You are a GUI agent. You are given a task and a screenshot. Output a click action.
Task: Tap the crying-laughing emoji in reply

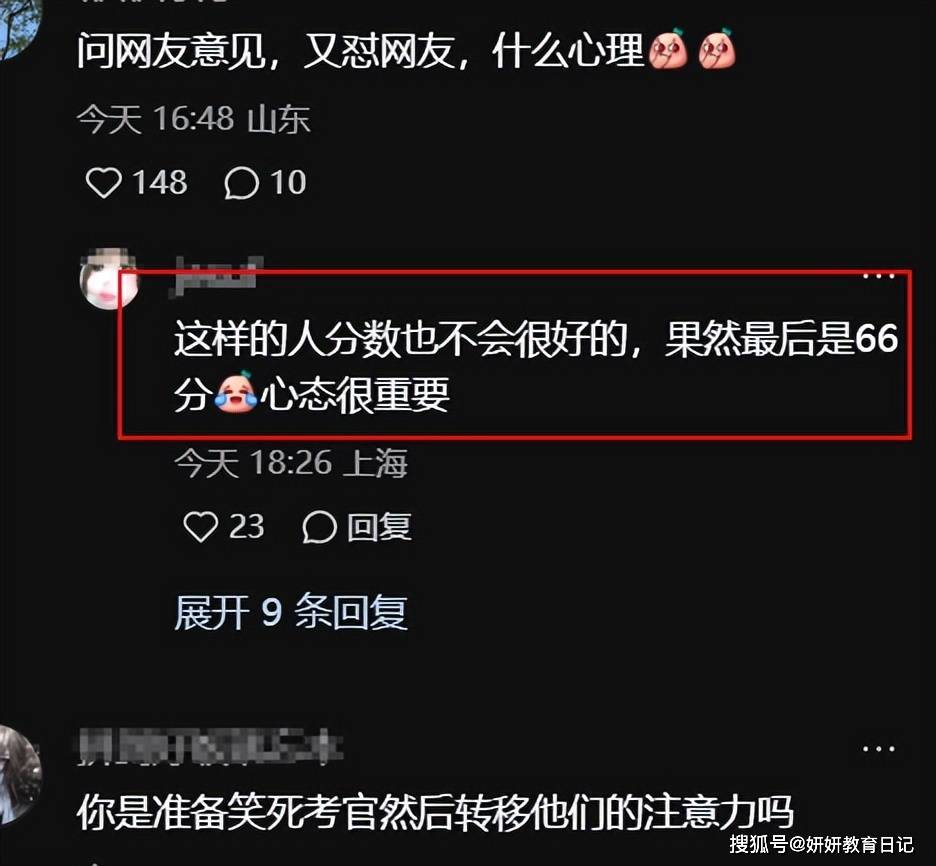tap(236, 393)
